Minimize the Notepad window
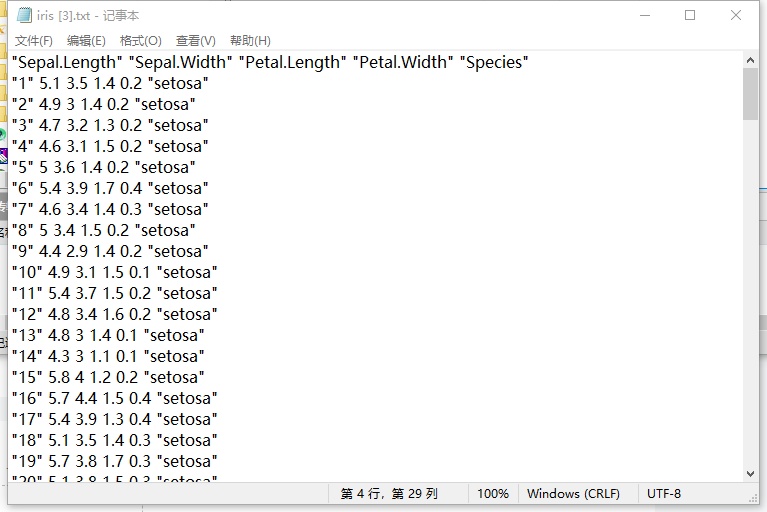Image resolution: width=767 pixels, height=512 pixels. click(x=645, y=15)
